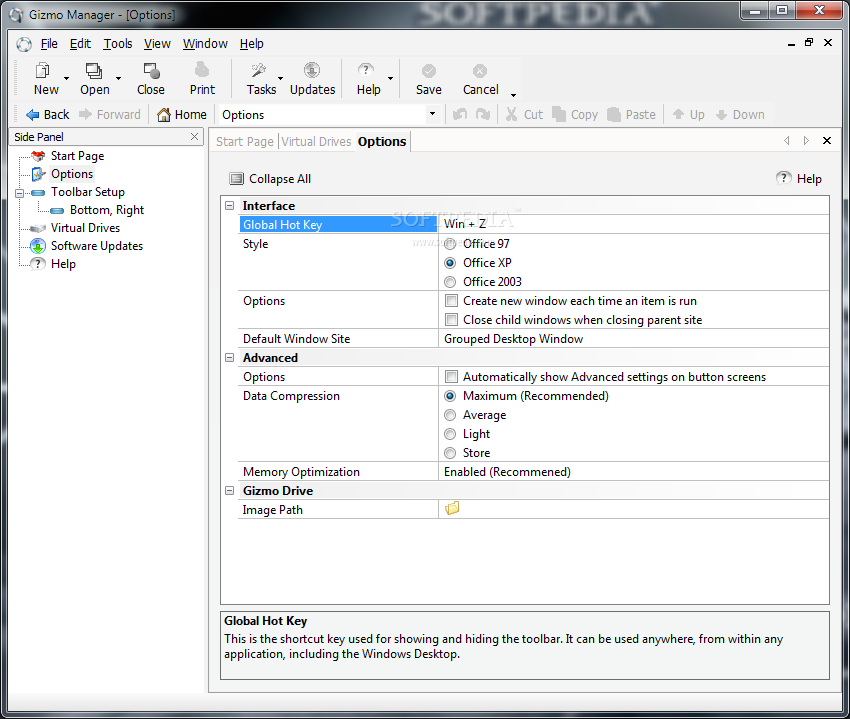Click the Copy icon
Image resolution: width=850 pixels, height=719 pixels.
click(559, 114)
